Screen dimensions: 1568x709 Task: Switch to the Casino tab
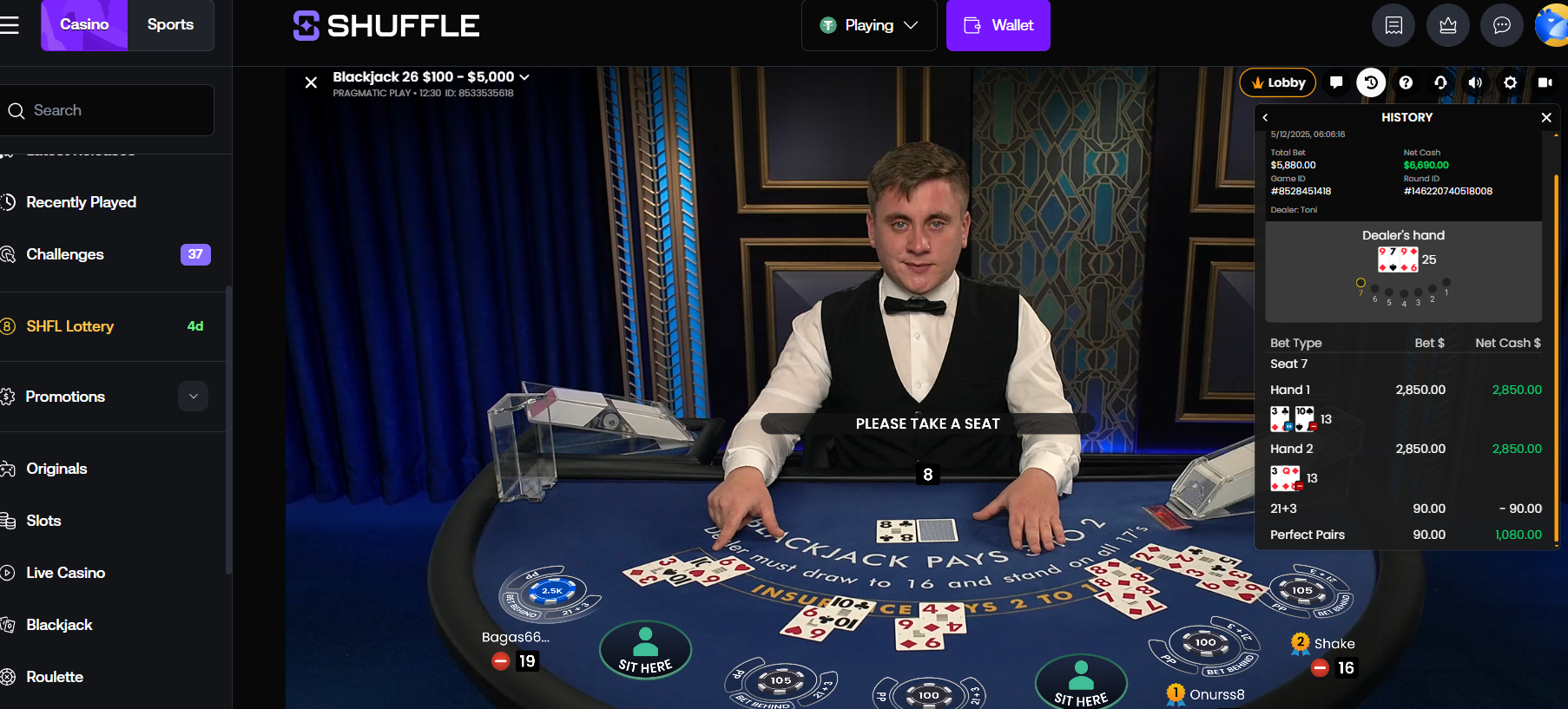click(84, 25)
